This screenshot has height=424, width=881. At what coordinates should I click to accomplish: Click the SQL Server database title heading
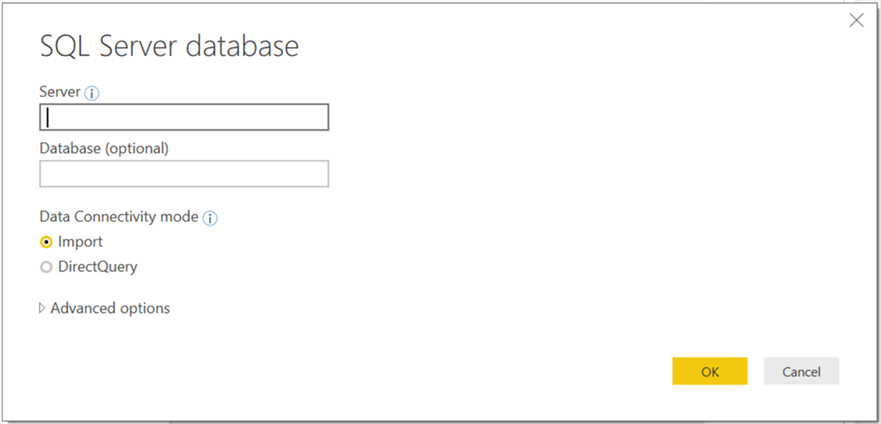169,46
